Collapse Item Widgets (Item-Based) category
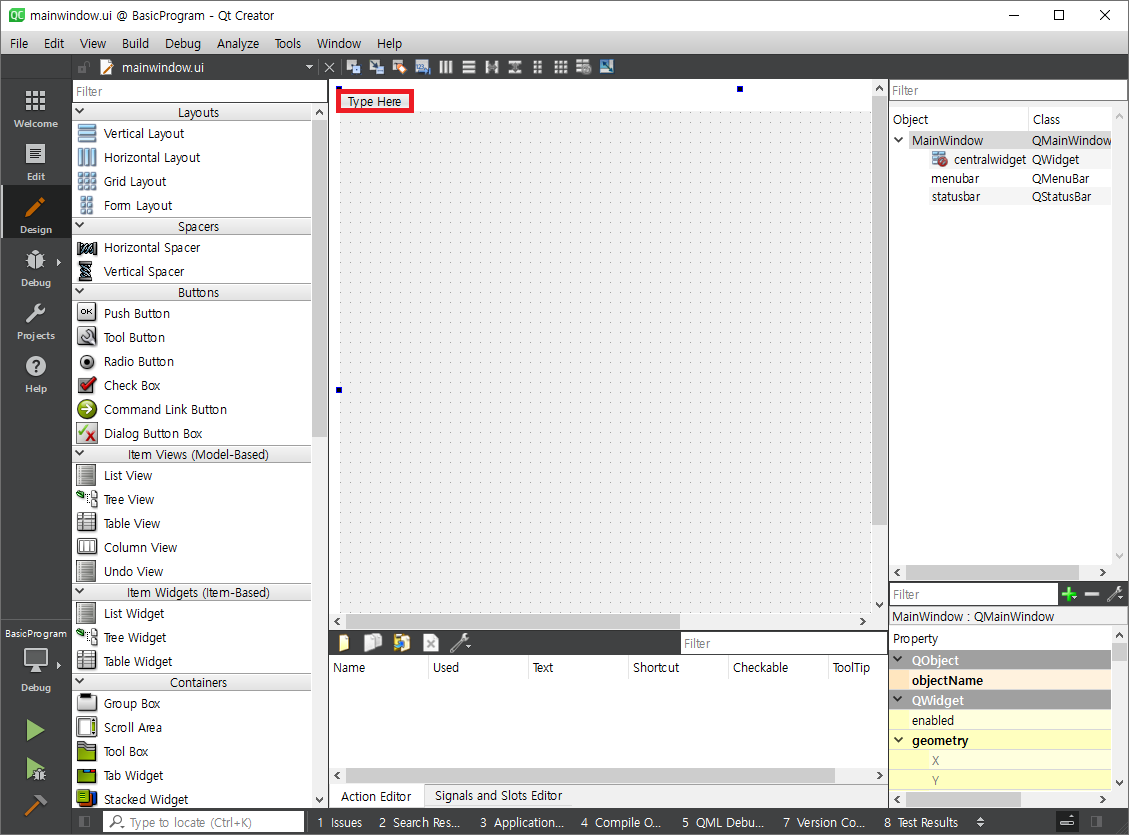Image resolution: width=1129 pixels, height=835 pixels. point(80,592)
